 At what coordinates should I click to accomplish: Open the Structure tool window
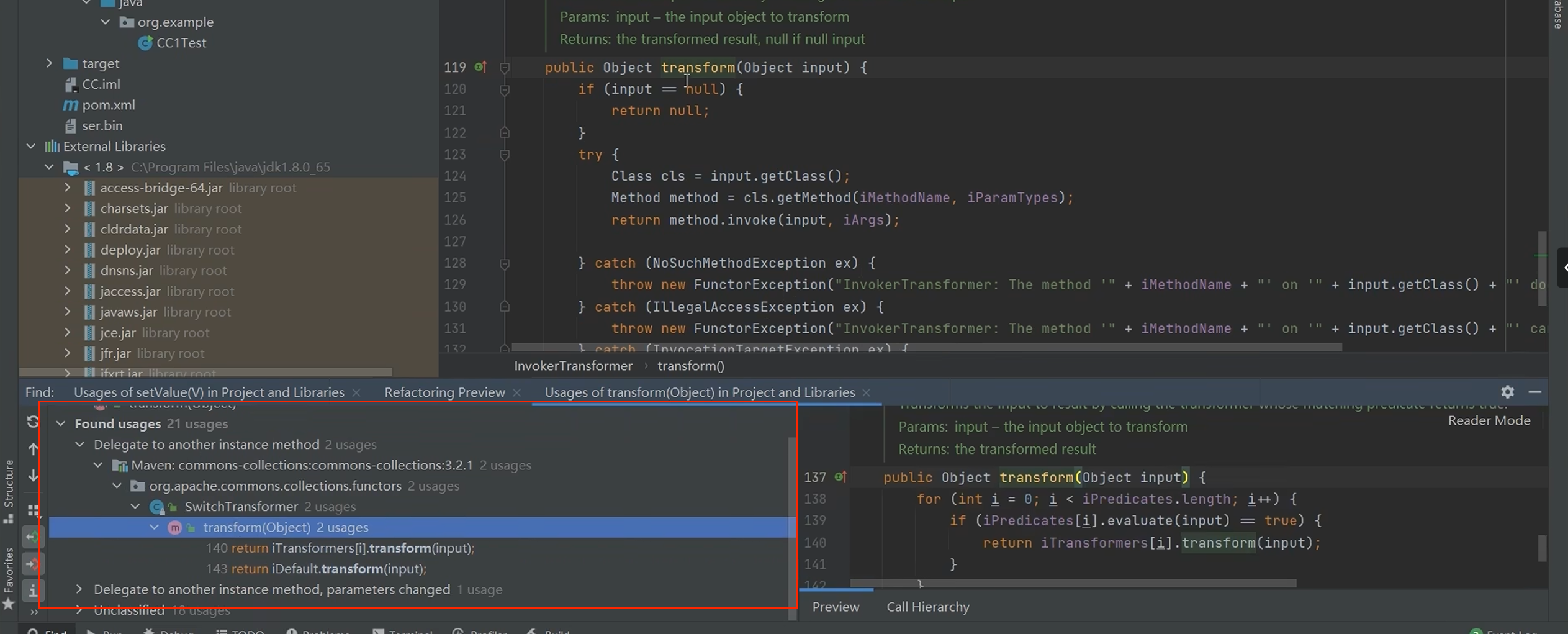pos(8,492)
